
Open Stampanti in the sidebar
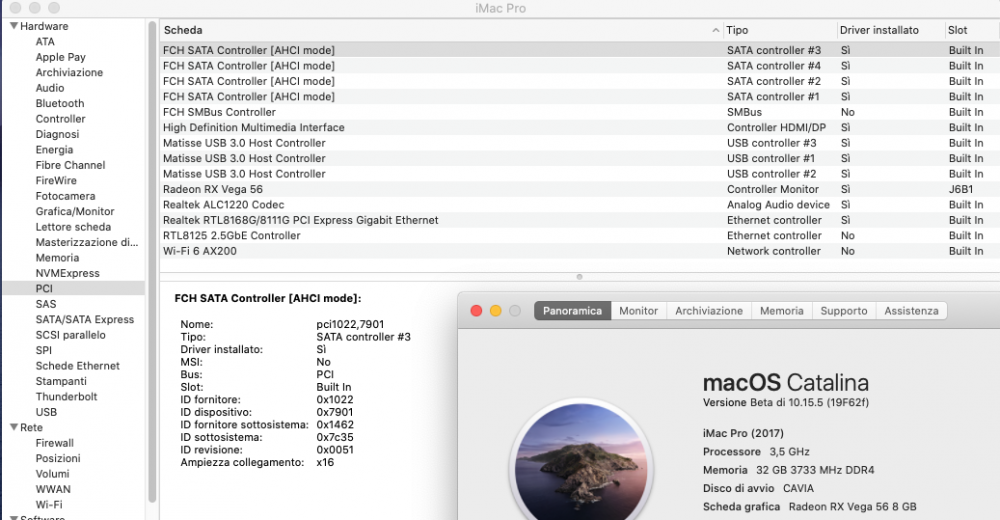tap(61, 382)
